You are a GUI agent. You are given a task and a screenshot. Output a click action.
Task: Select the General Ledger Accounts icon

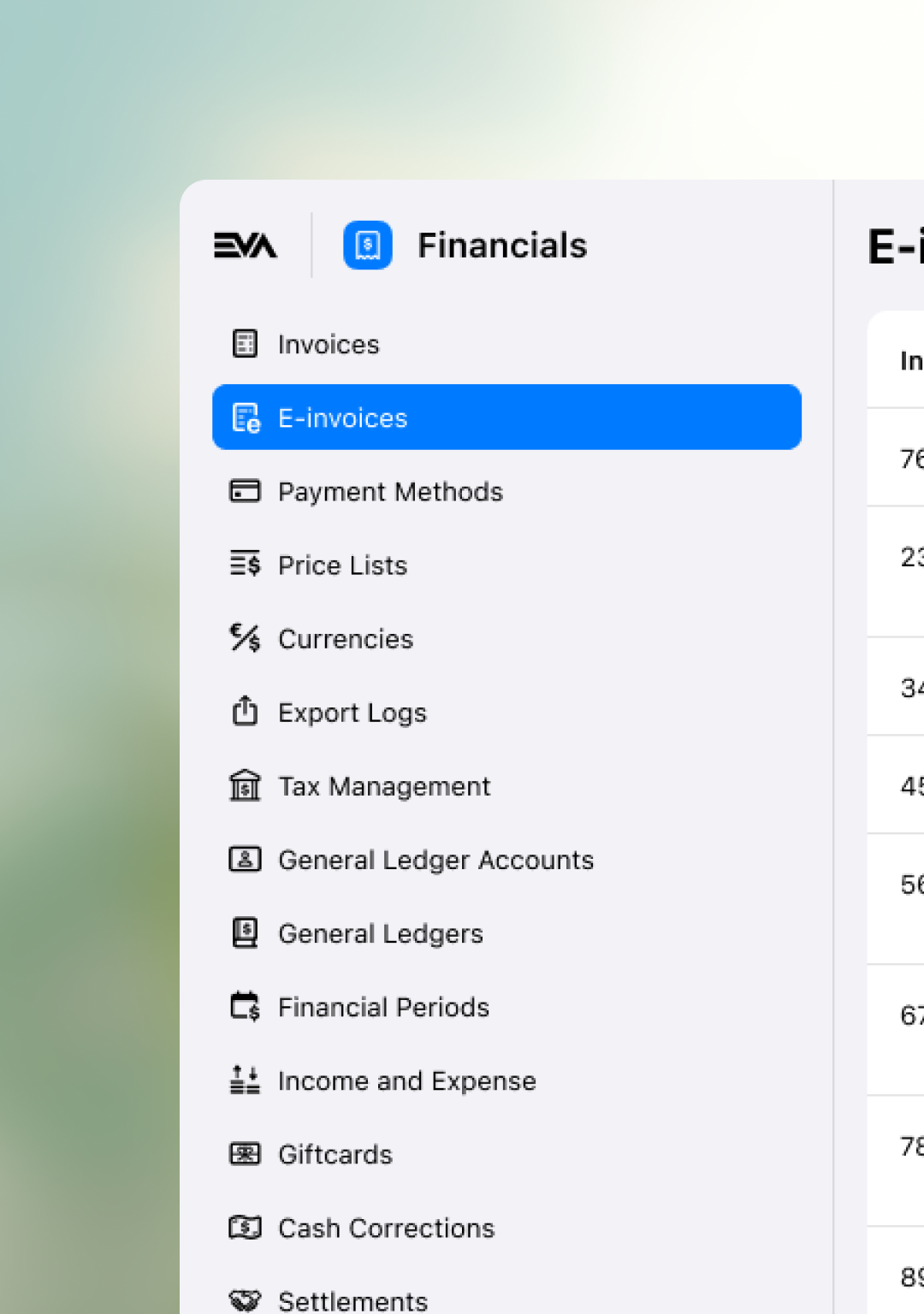pos(245,859)
